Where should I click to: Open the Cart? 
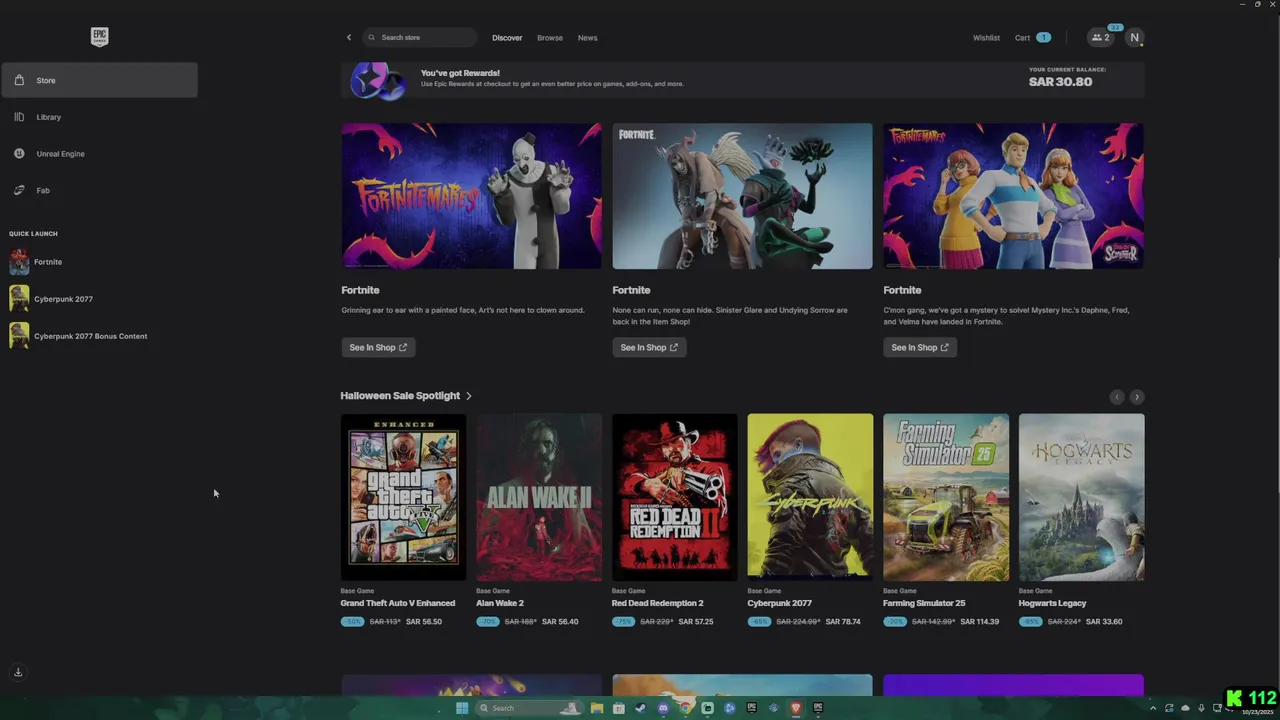1032,38
